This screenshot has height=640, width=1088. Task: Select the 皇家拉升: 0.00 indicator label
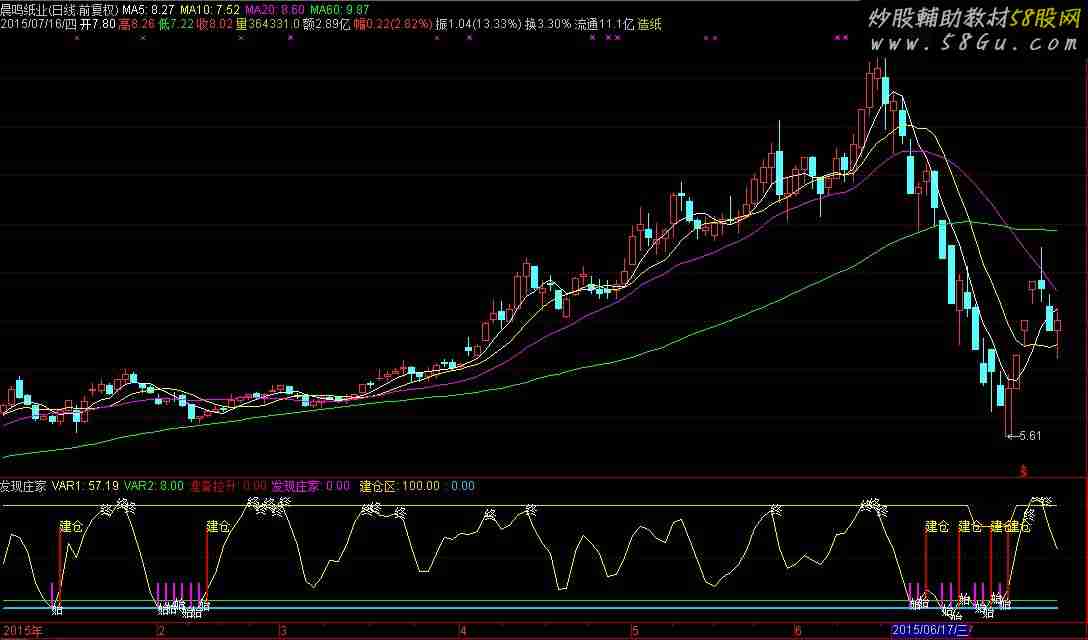(x=228, y=486)
